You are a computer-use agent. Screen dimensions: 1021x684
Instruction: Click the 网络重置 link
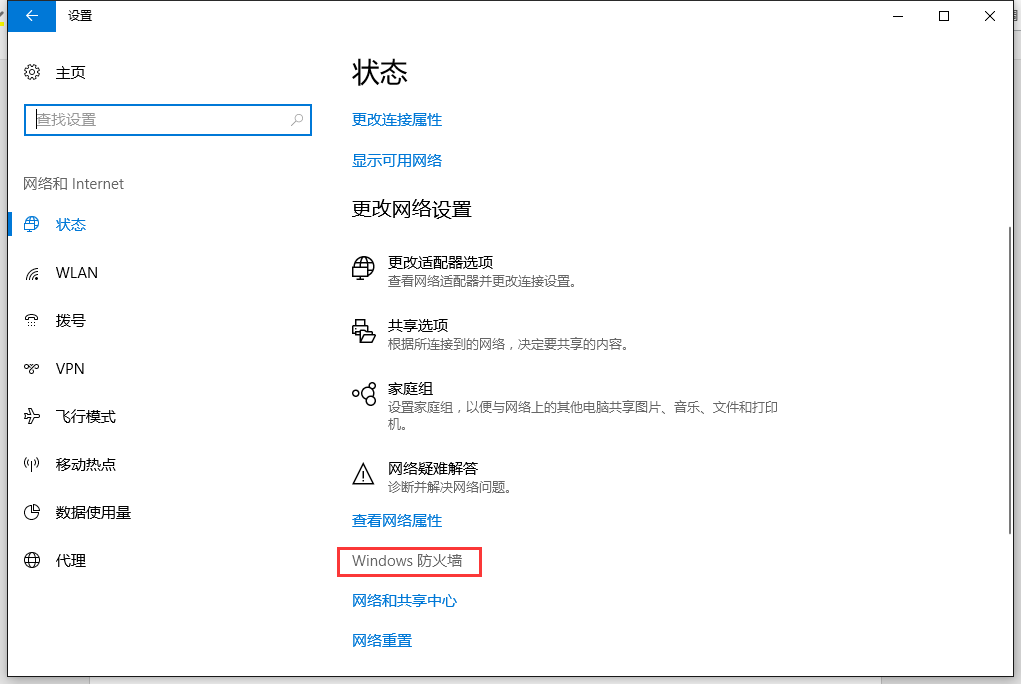[382, 641]
